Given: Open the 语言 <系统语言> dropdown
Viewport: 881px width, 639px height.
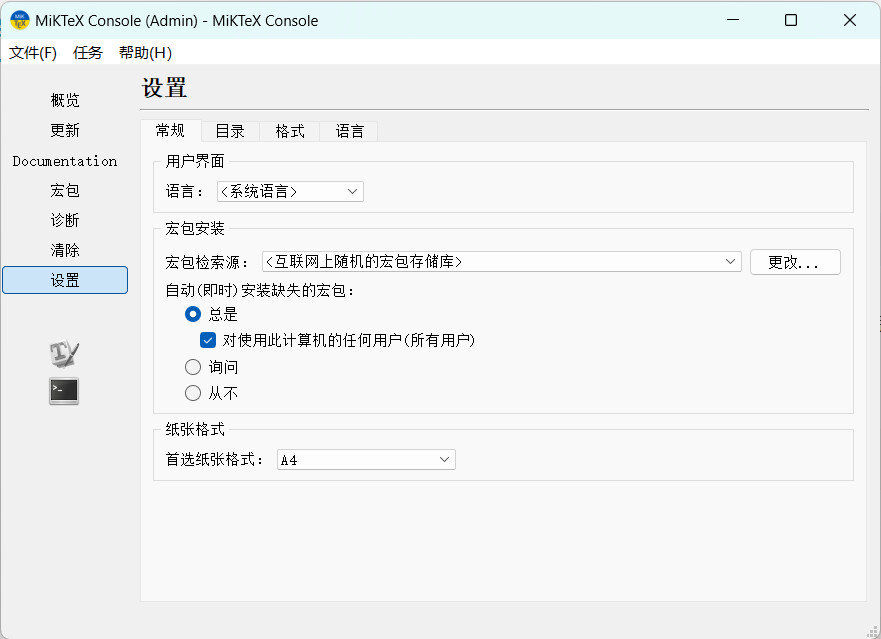Looking at the screenshot, I should tap(290, 192).
